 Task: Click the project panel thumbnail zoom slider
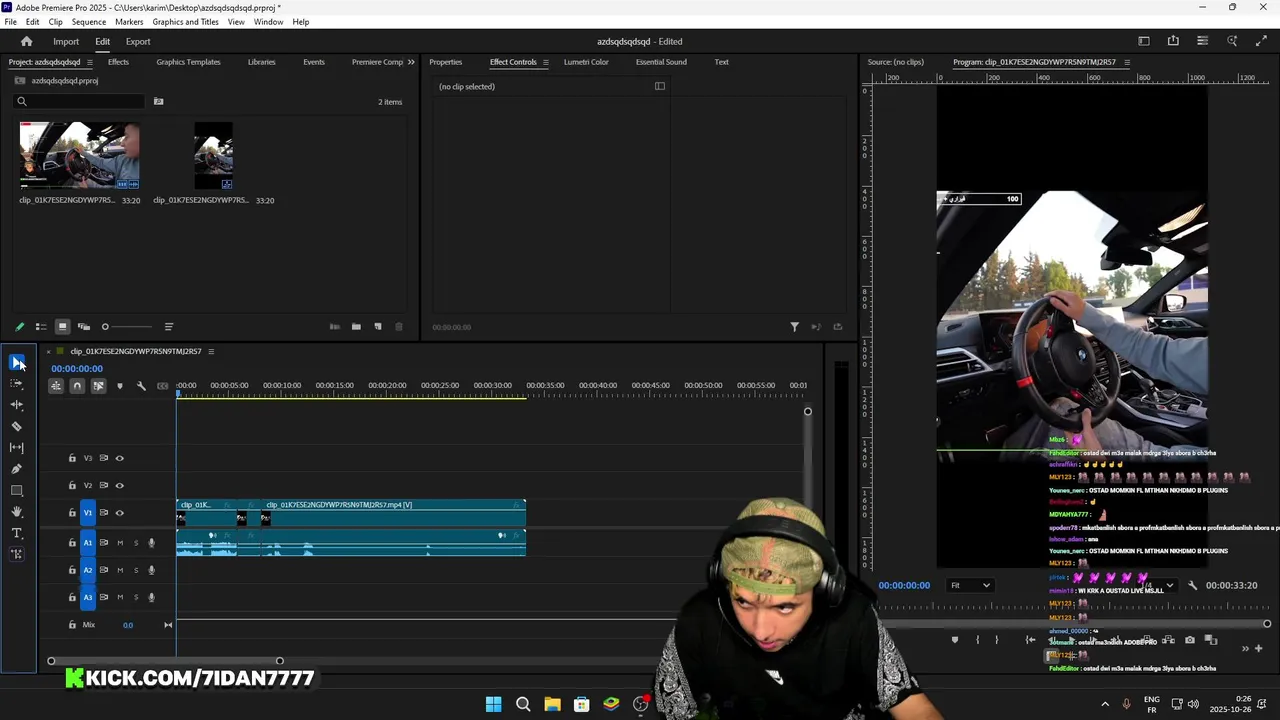128,327
